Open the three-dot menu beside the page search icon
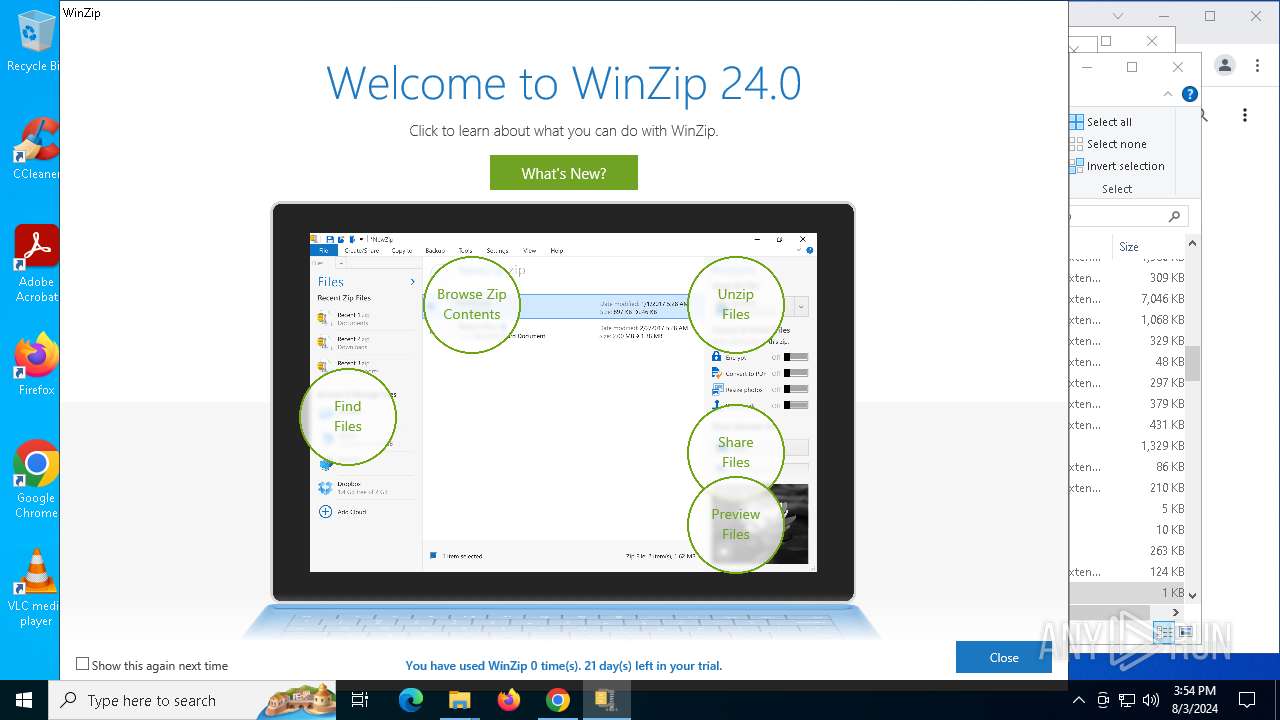 click(x=1245, y=116)
